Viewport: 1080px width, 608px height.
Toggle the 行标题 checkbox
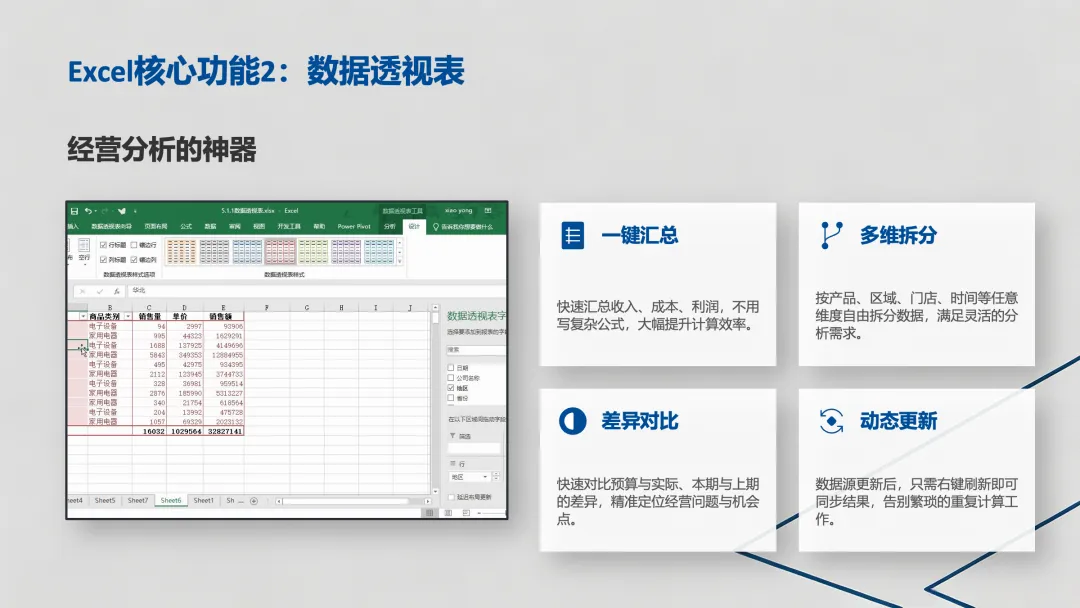click(103, 245)
